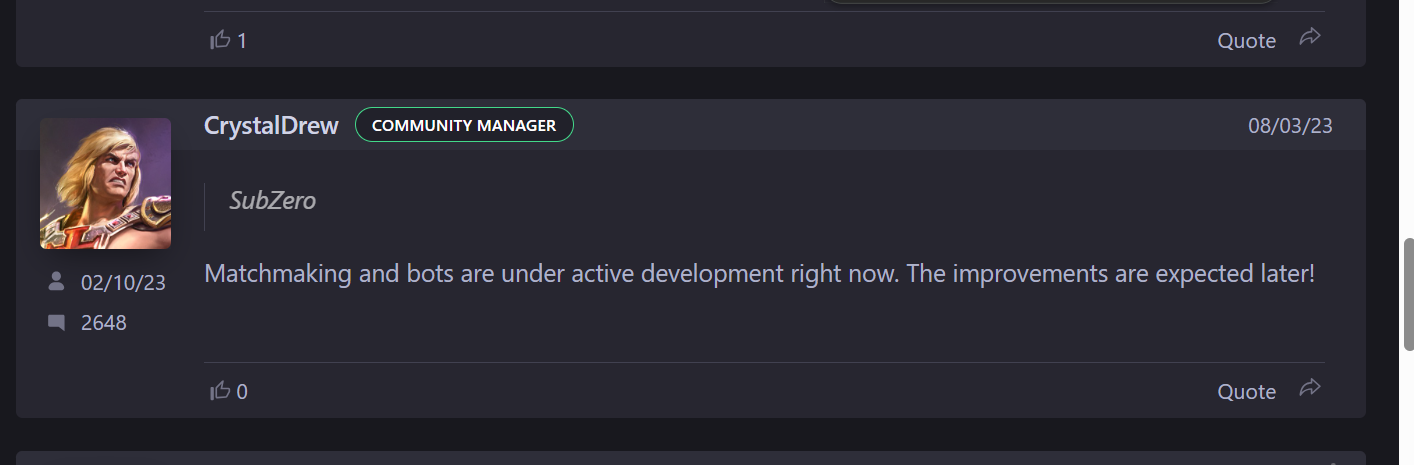This screenshot has height=465, width=1414.
Task: Click the scrollbar track below the thumb
Action: (1408, 407)
